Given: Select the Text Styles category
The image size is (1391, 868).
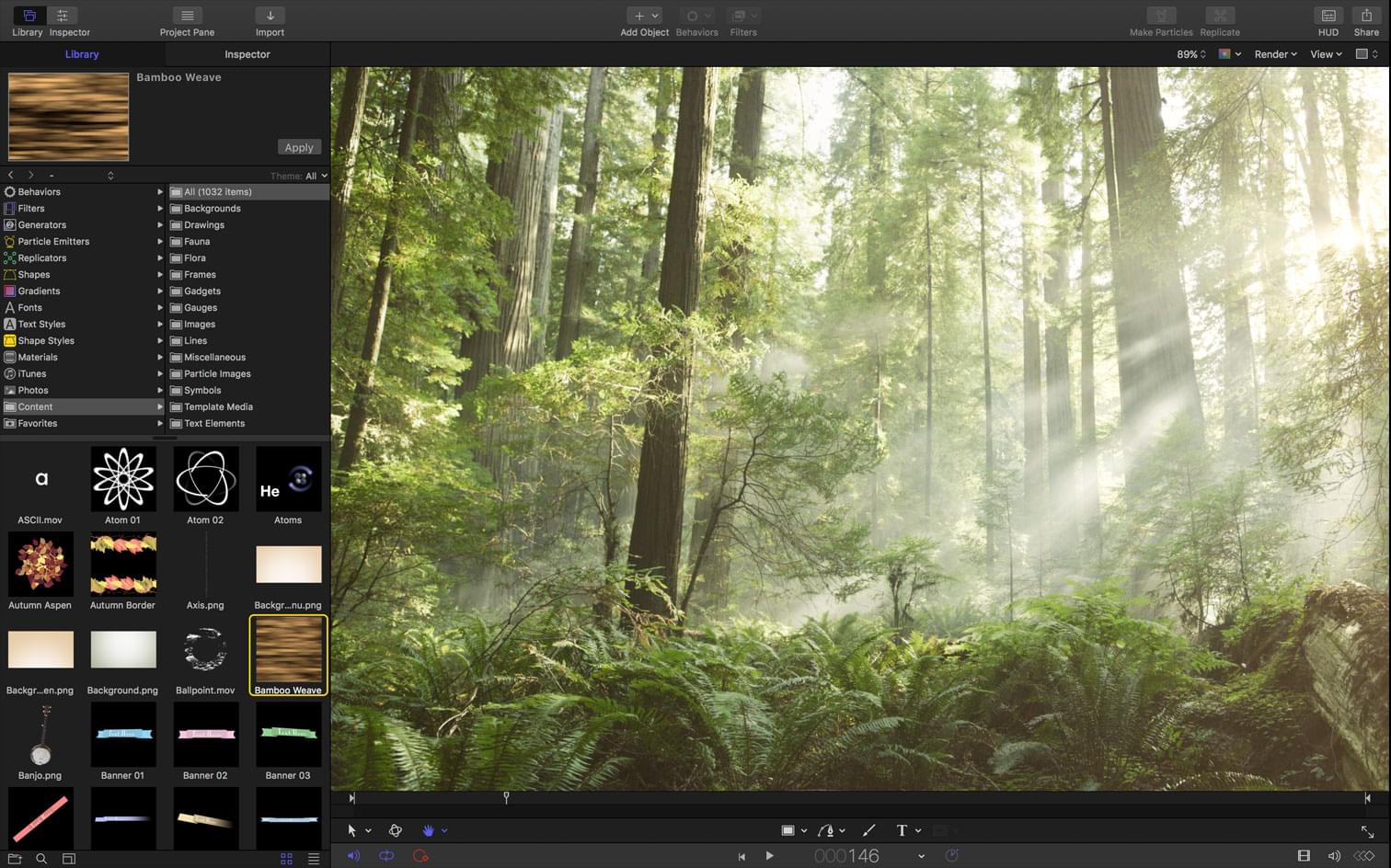Looking at the screenshot, I should point(83,325).
